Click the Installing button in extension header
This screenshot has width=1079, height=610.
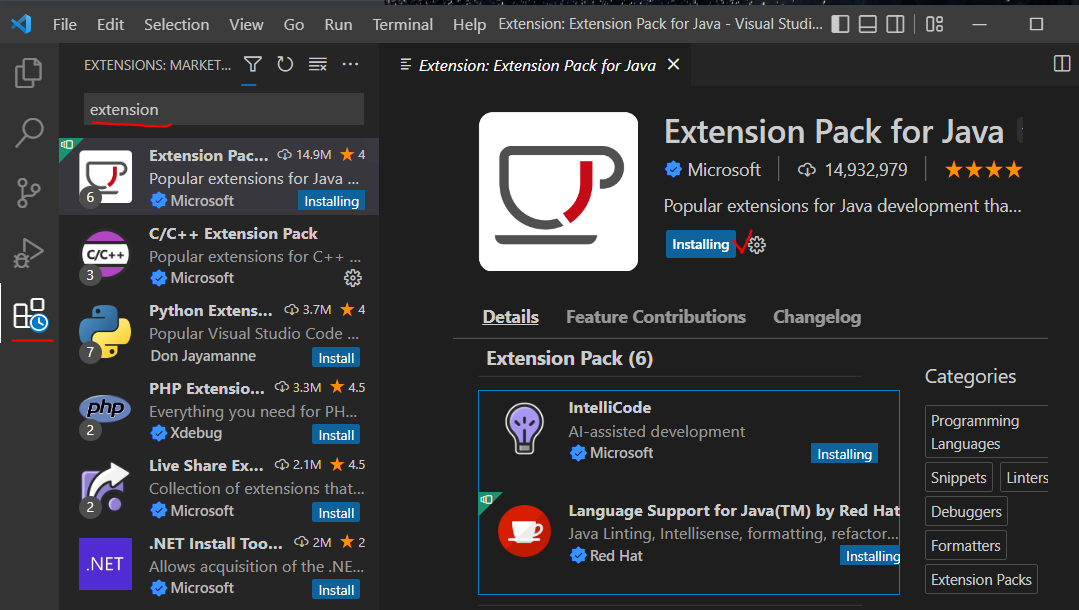pyautogui.click(x=701, y=244)
